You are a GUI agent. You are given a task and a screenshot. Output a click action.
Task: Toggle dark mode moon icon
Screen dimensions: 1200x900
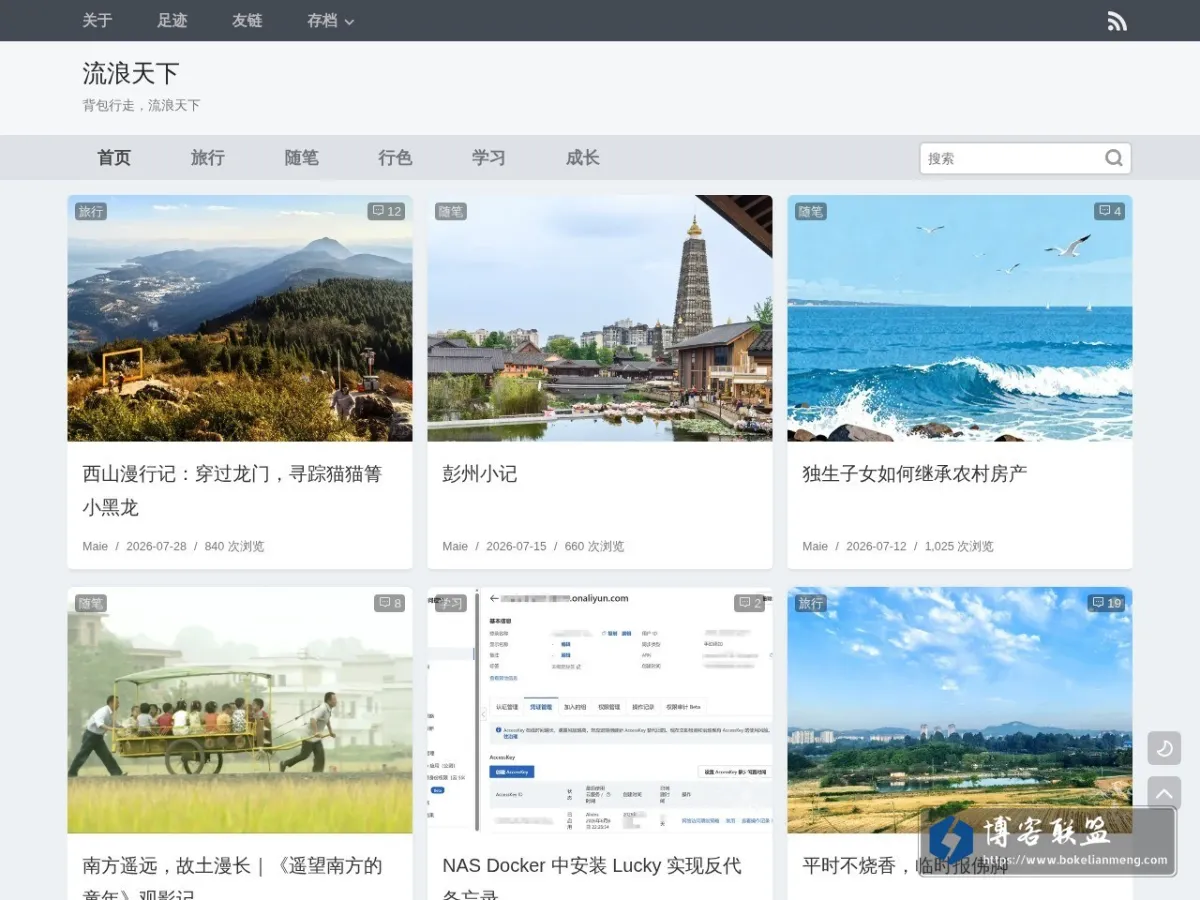coord(1164,748)
